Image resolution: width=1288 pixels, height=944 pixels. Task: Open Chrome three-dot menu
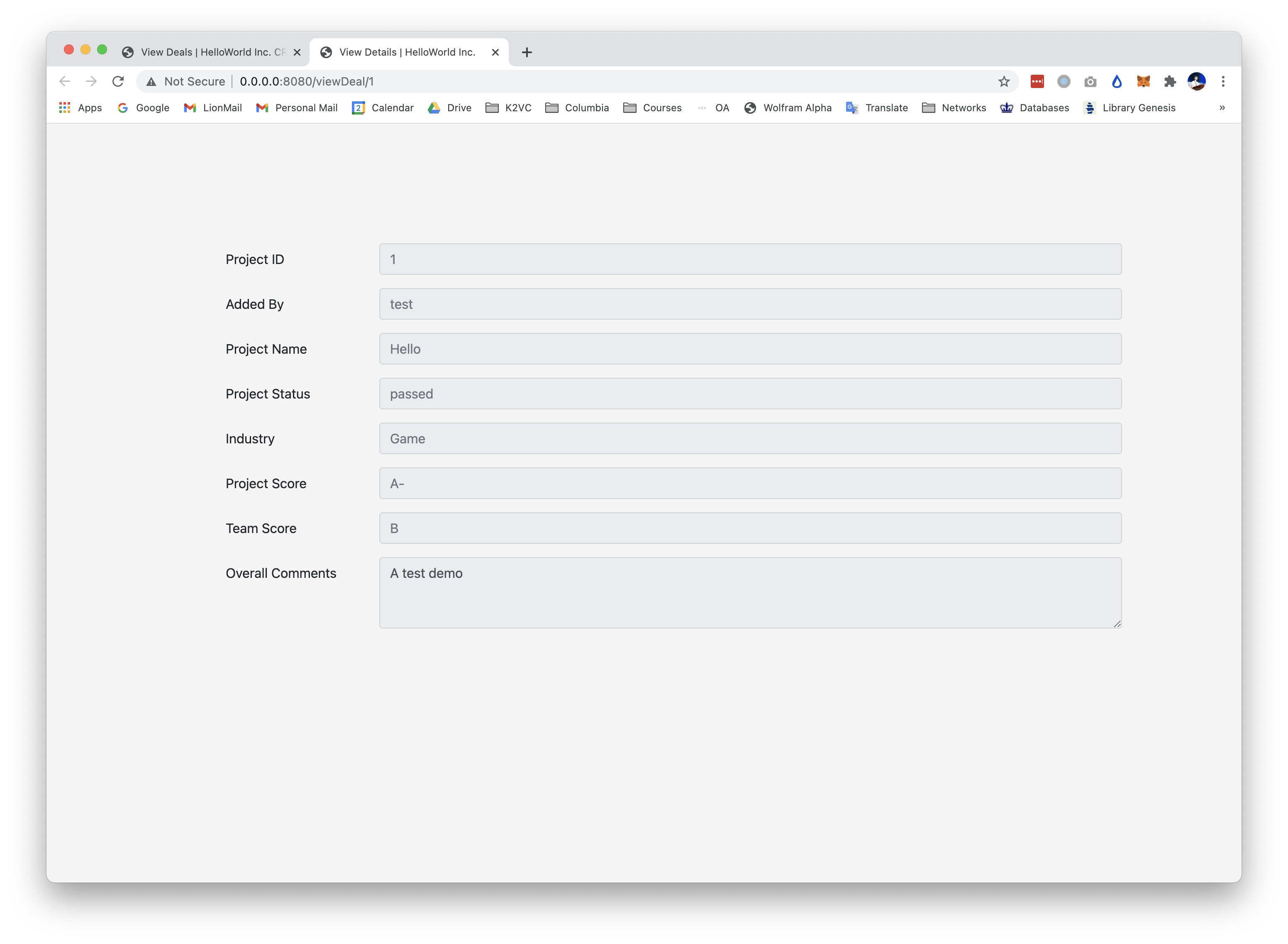pos(1223,82)
